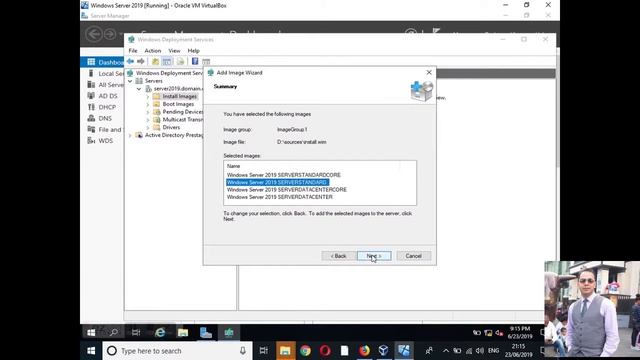Click the Back button in wizard
This screenshot has width=640, height=360.
[x=338, y=256]
